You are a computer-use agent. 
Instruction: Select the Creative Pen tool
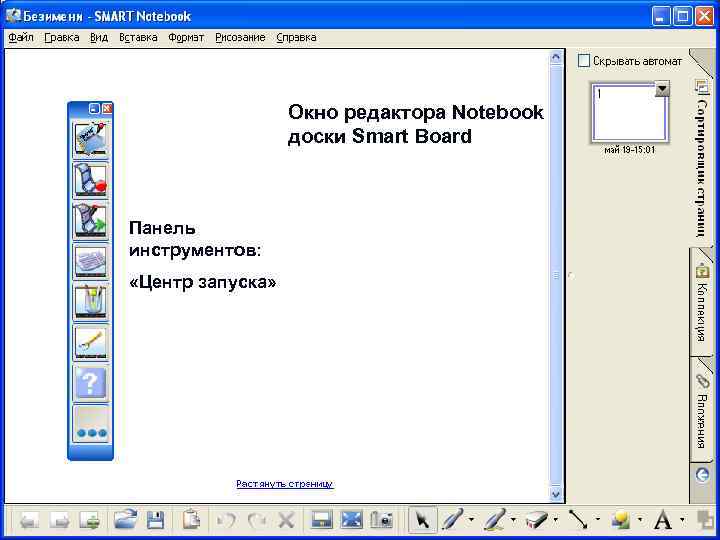point(495,520)
